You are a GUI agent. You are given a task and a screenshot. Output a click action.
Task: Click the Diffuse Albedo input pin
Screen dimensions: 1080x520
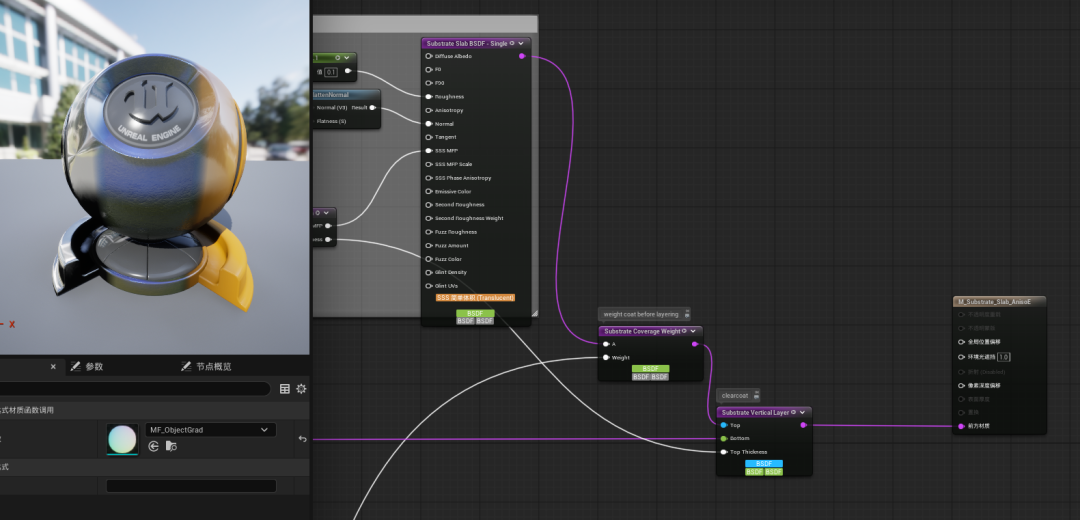[429, 56]
